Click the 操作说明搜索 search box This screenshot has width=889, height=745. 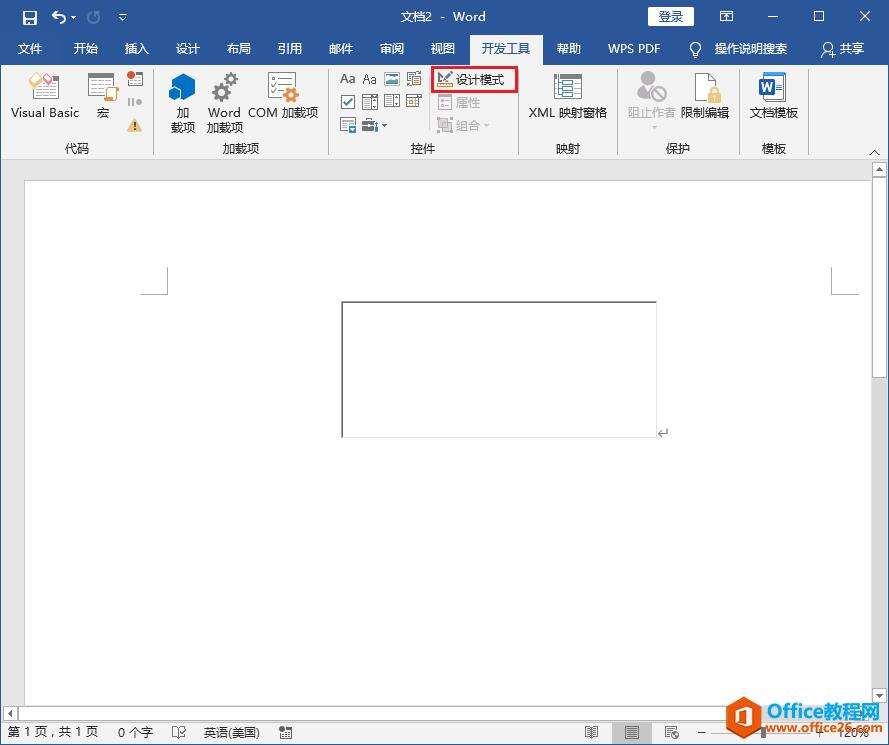(x=738, y=49)
